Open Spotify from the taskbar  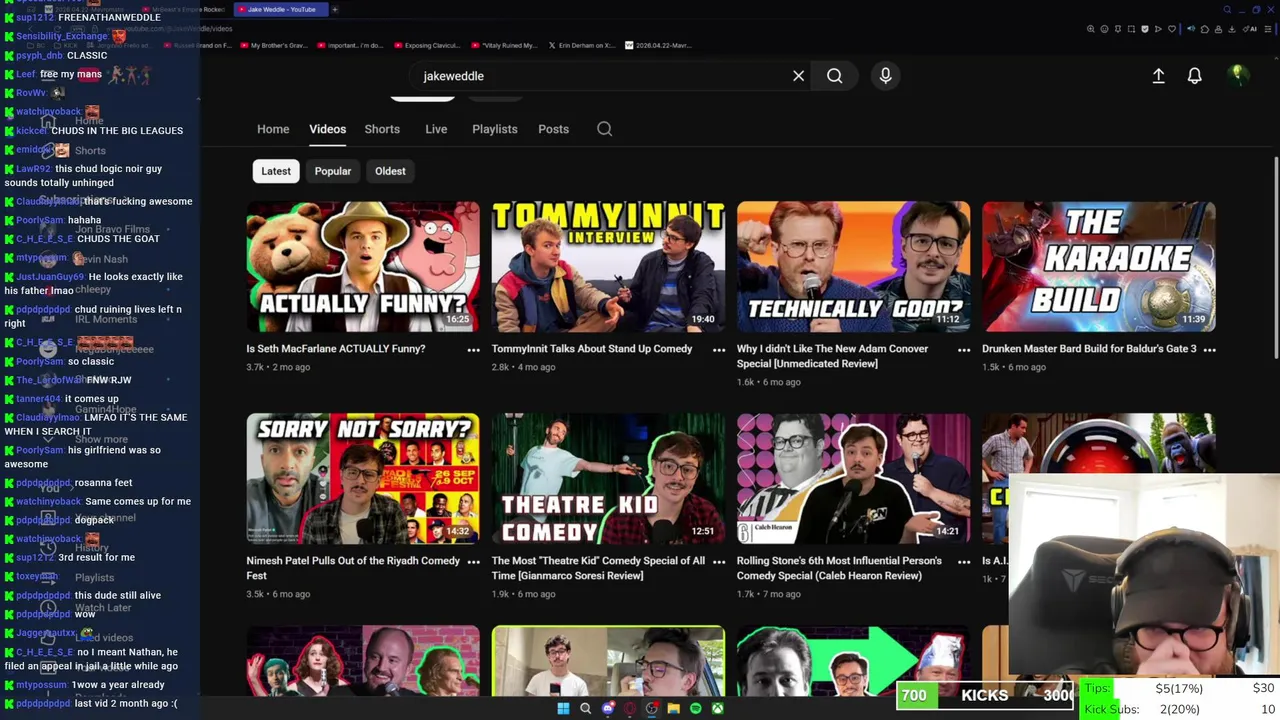[x=695, y=708]
